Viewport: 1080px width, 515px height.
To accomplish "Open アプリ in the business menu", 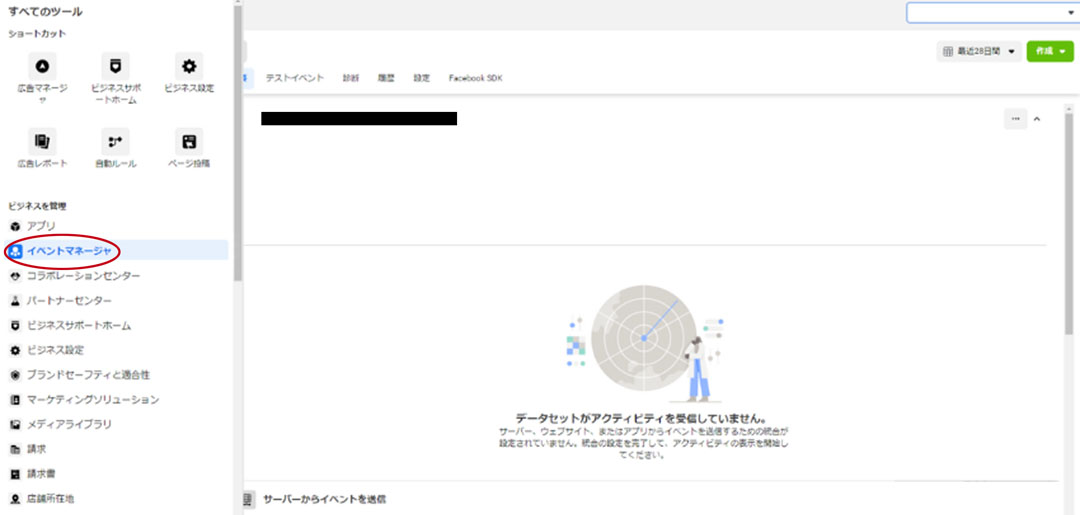I will [x=40, y=226].
